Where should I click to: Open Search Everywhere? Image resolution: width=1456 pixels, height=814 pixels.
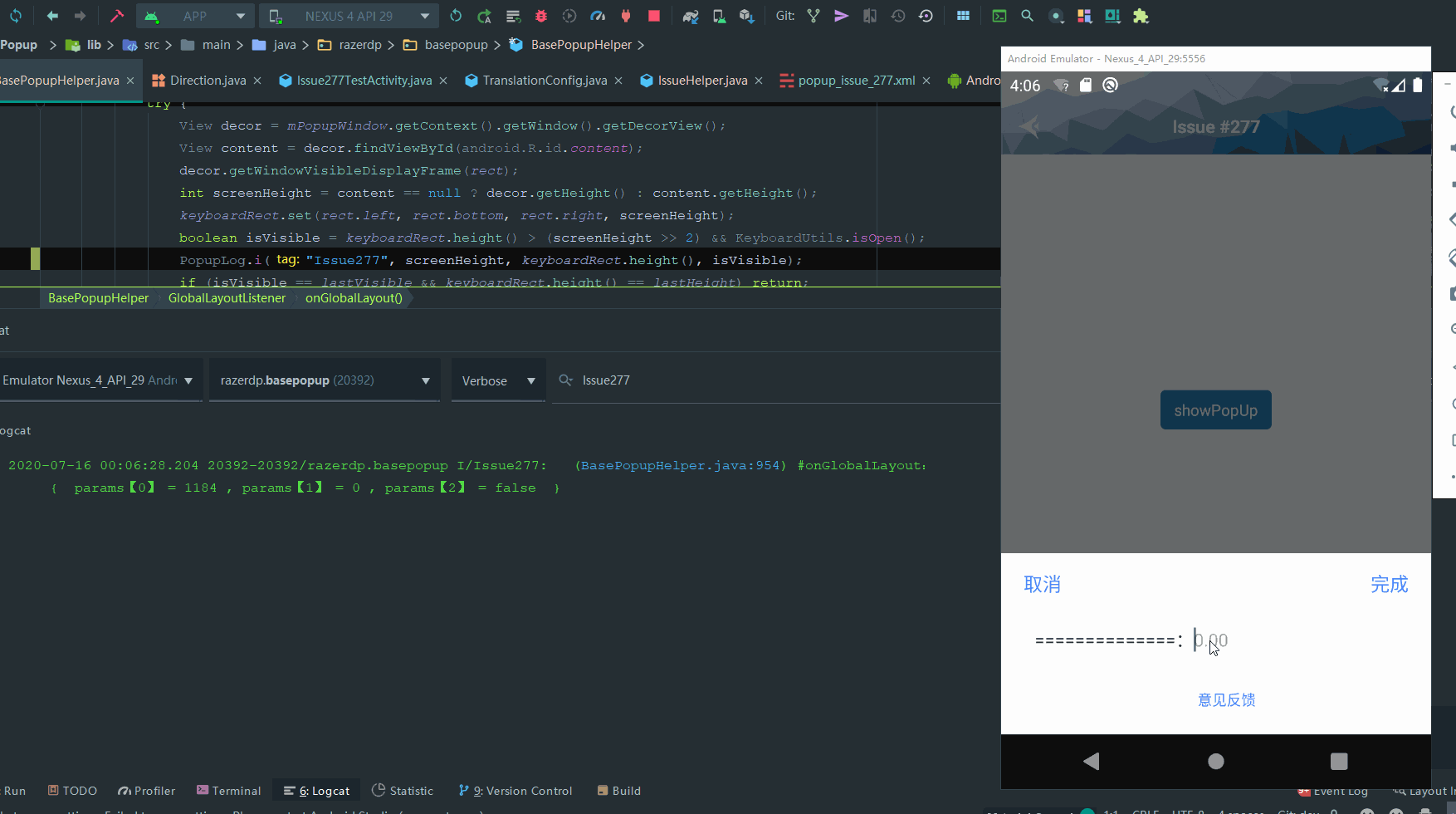point(1028,16)
